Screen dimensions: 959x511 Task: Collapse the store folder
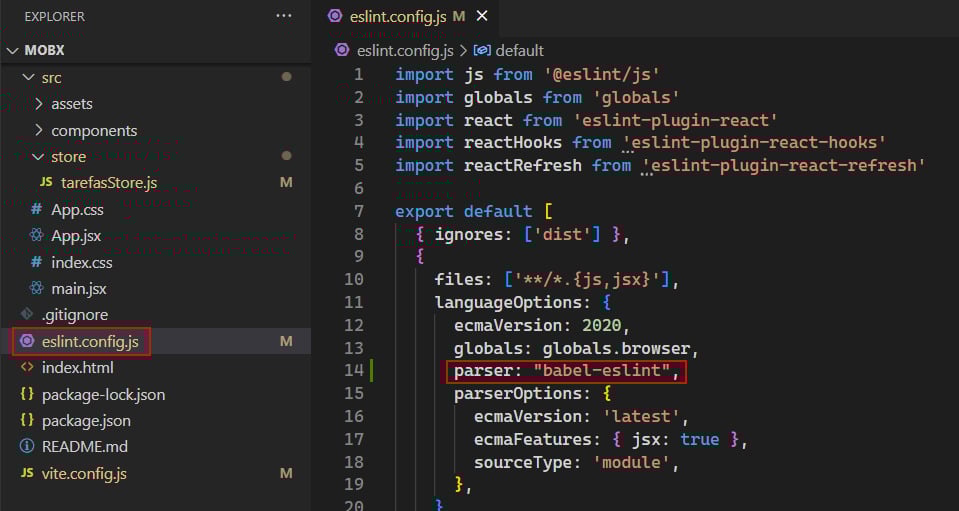pos(39,156)
